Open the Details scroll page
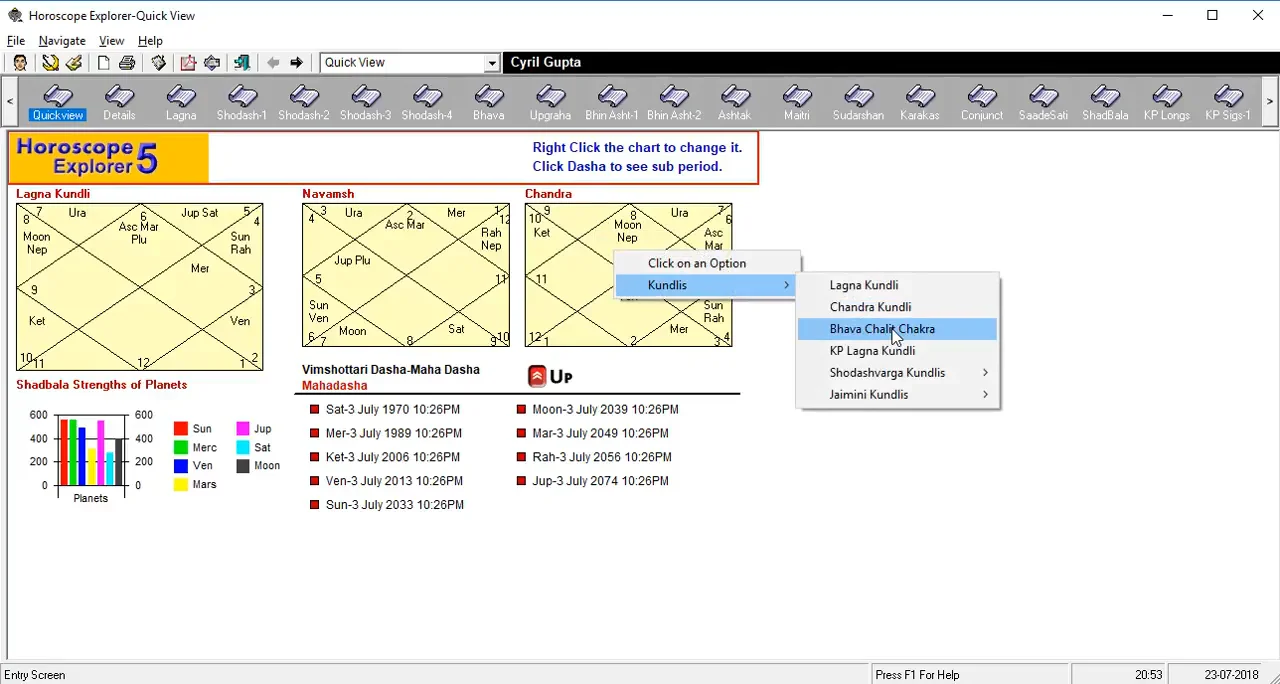This screenshot has width=1280, height=684. tap(119, 102)
